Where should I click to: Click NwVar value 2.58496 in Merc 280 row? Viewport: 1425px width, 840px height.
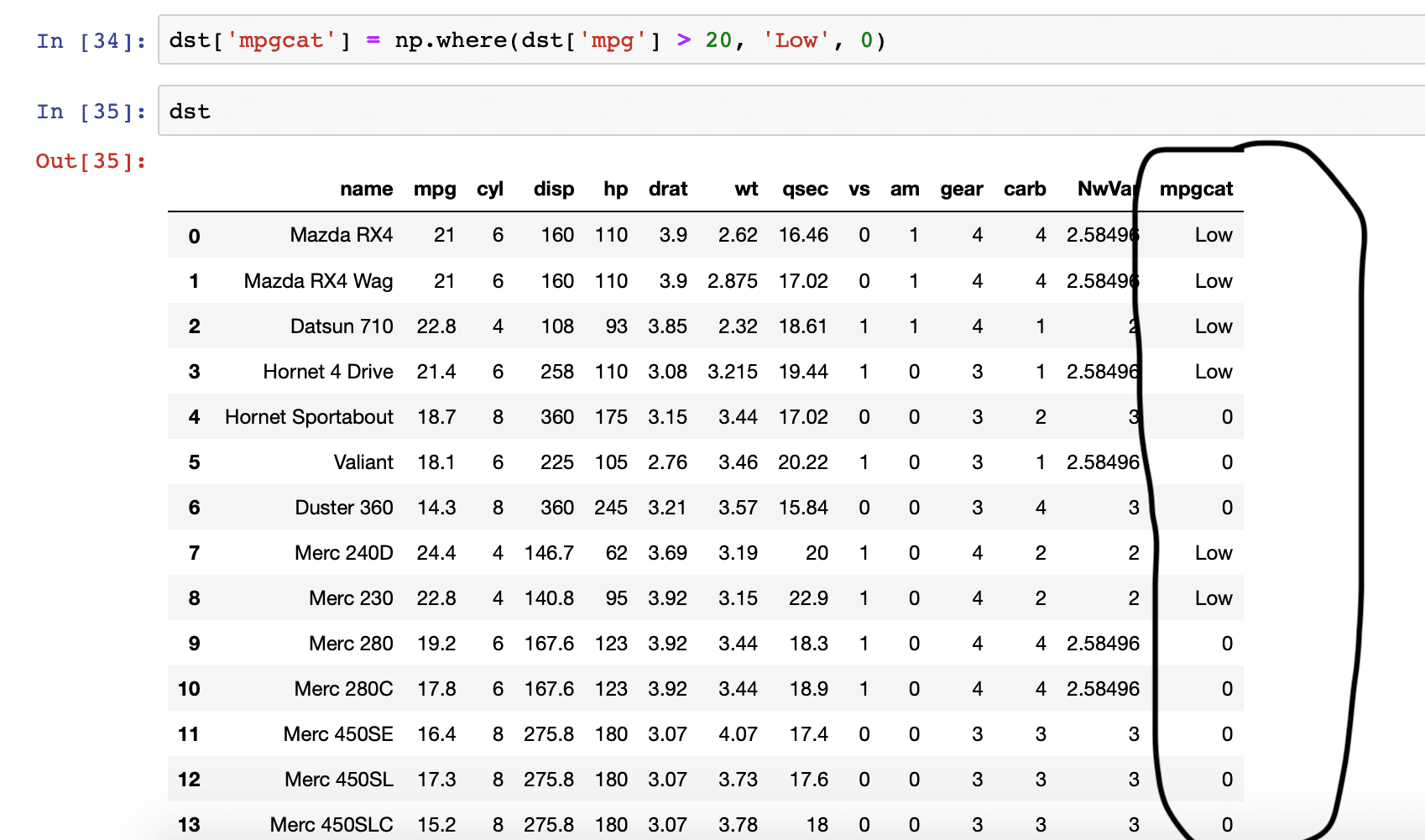tap(1103, 644)
